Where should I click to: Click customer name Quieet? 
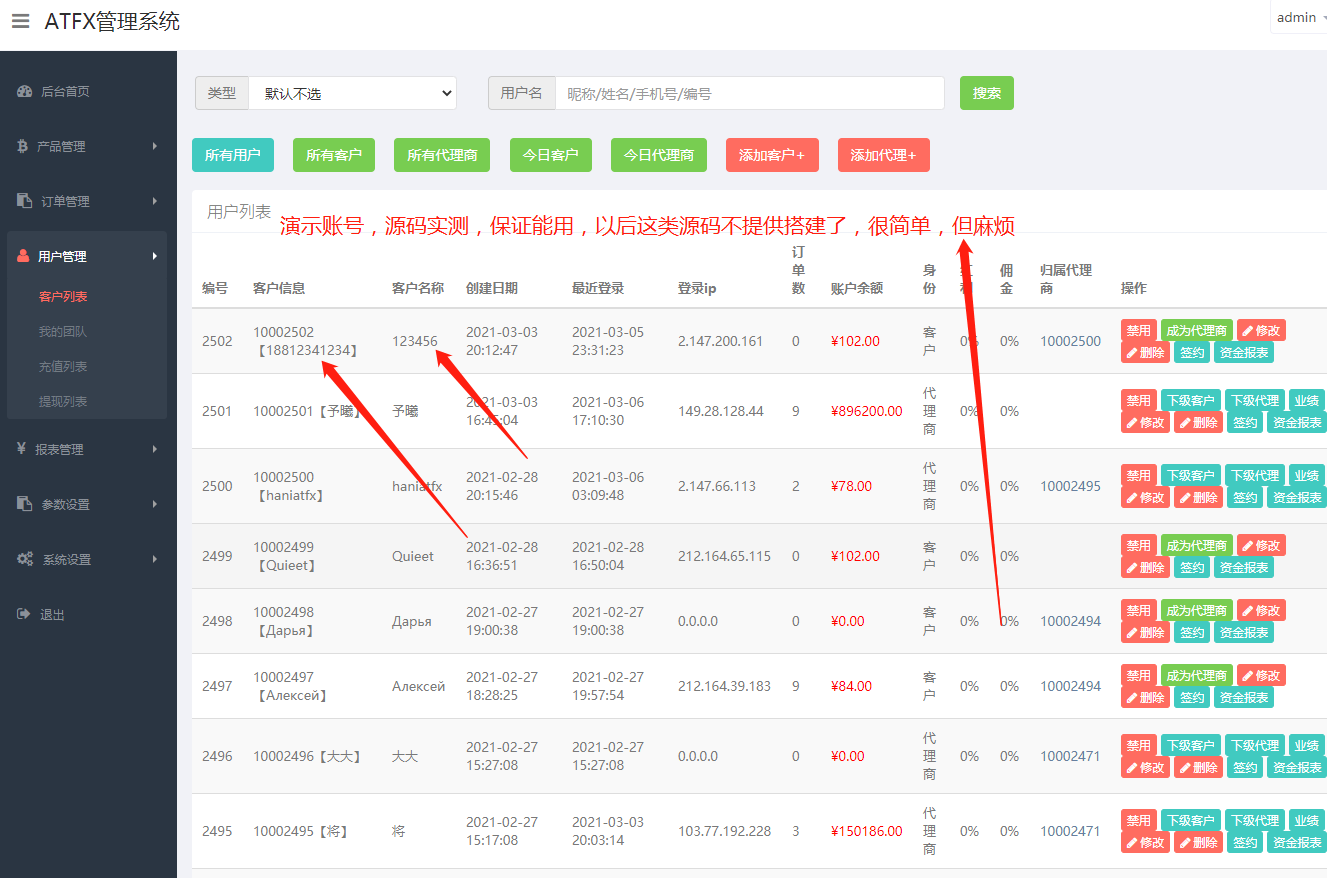(x=413, y=556)
